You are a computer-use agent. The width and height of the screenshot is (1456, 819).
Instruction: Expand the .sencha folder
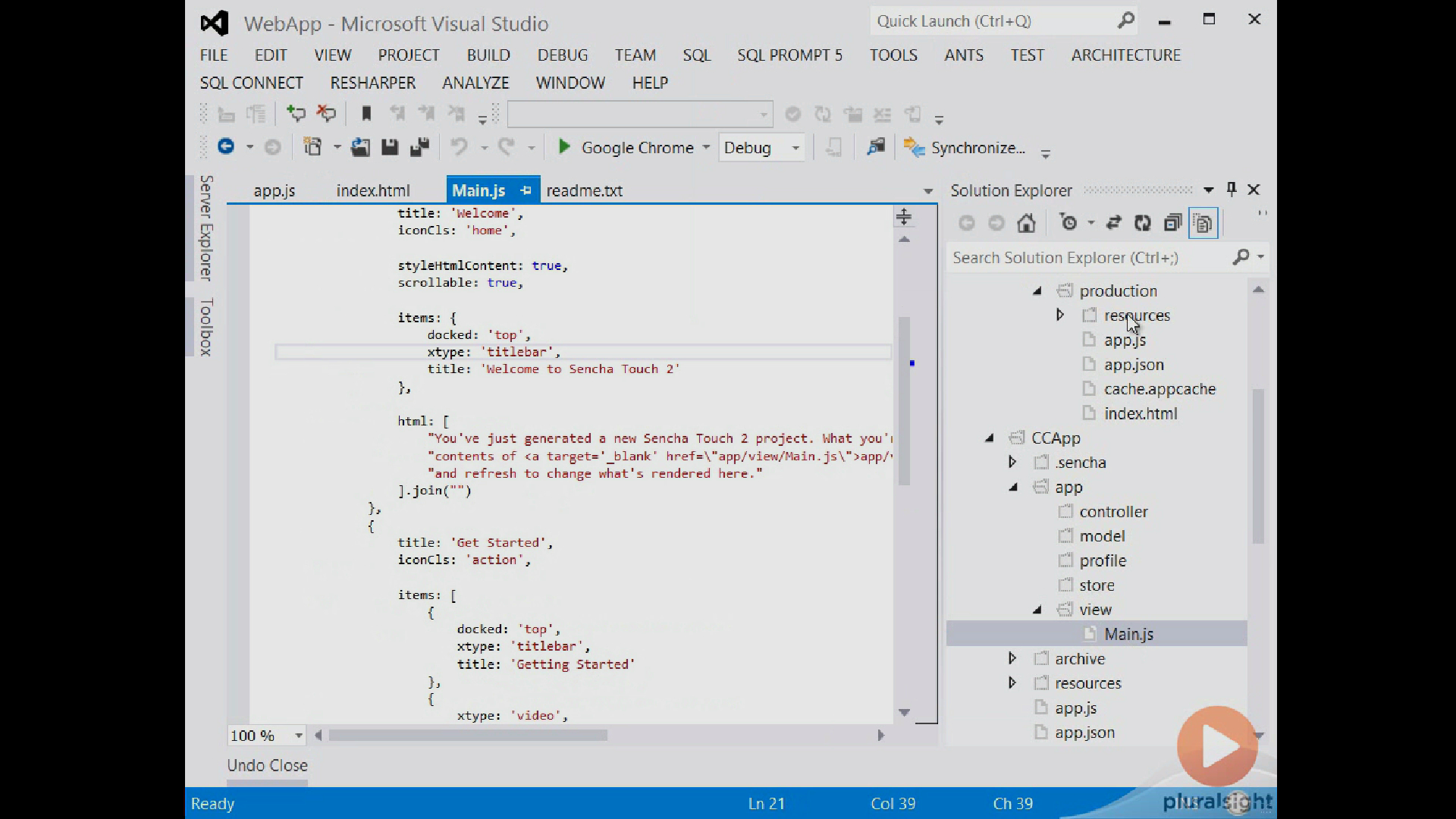click(1012, 462)
